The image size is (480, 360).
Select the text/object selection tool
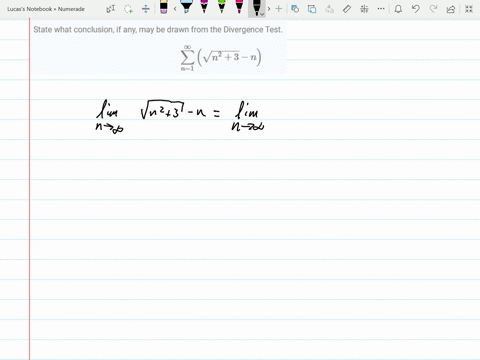(110, 9)
